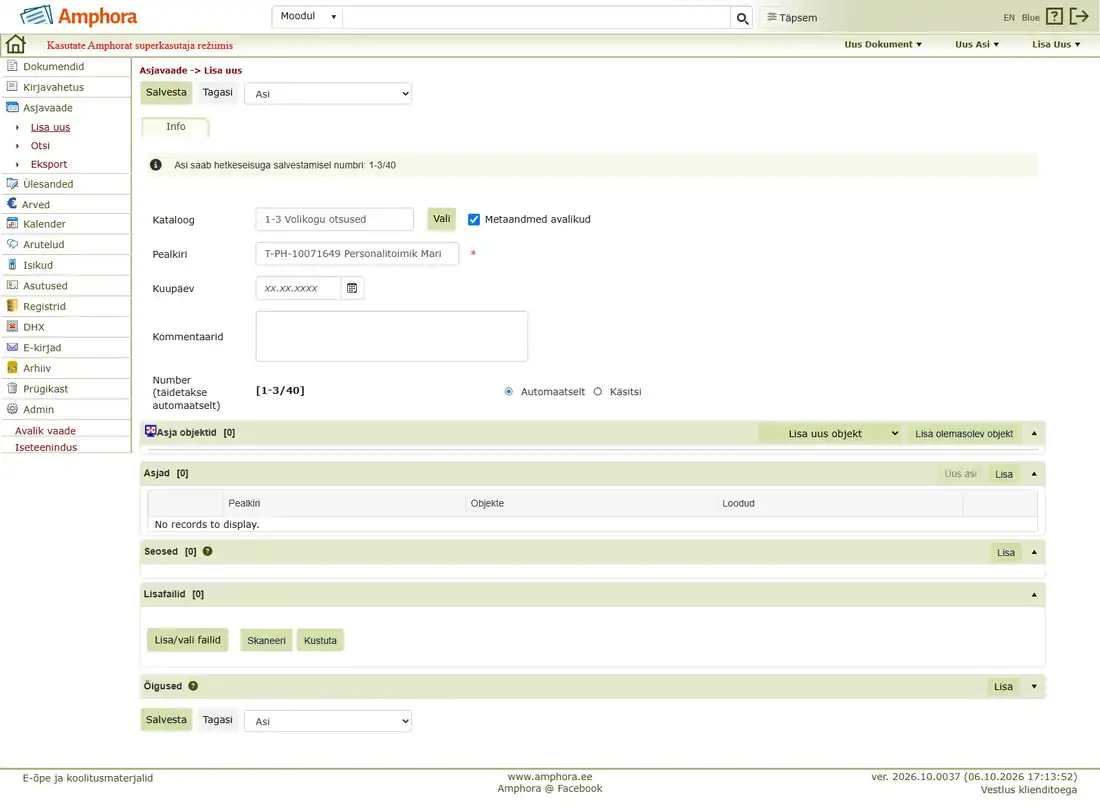Click the Skaneeri button

[266, 641]
